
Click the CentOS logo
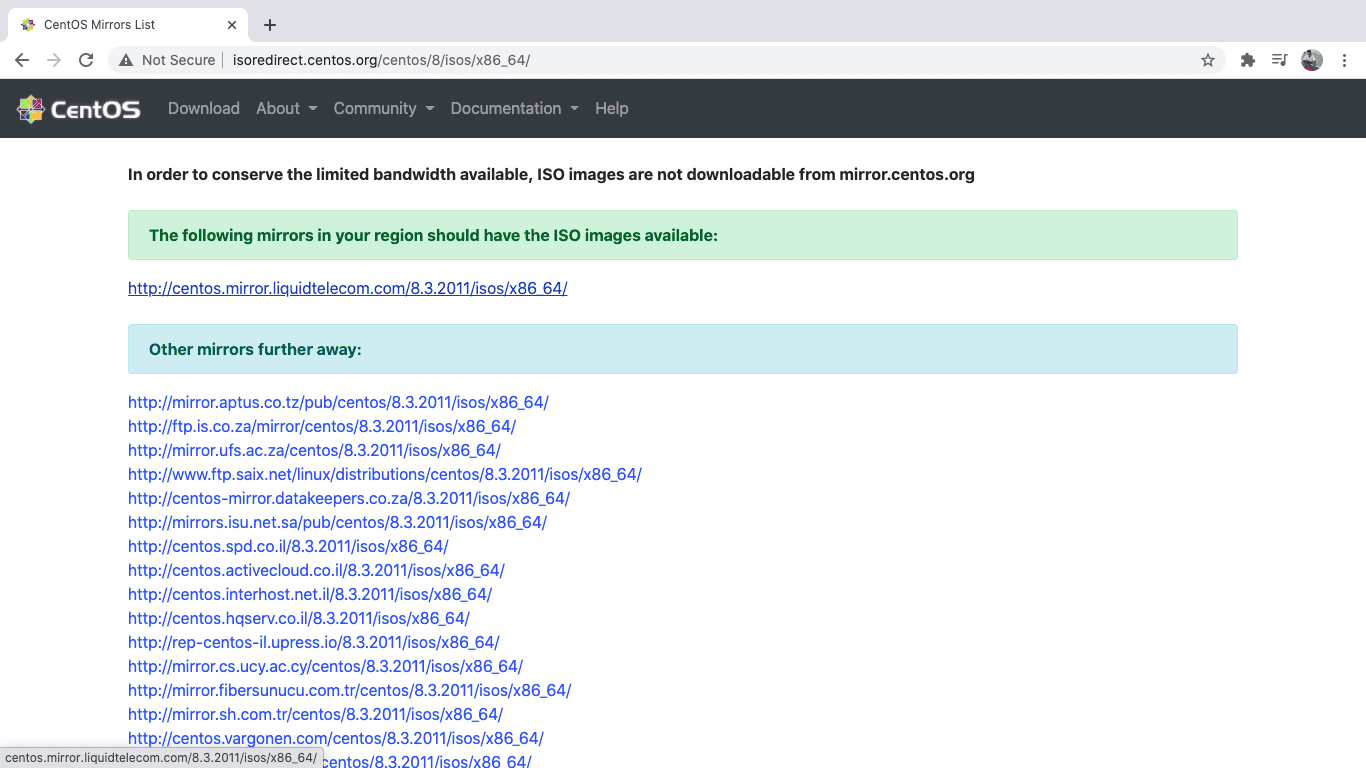point(79,109)
